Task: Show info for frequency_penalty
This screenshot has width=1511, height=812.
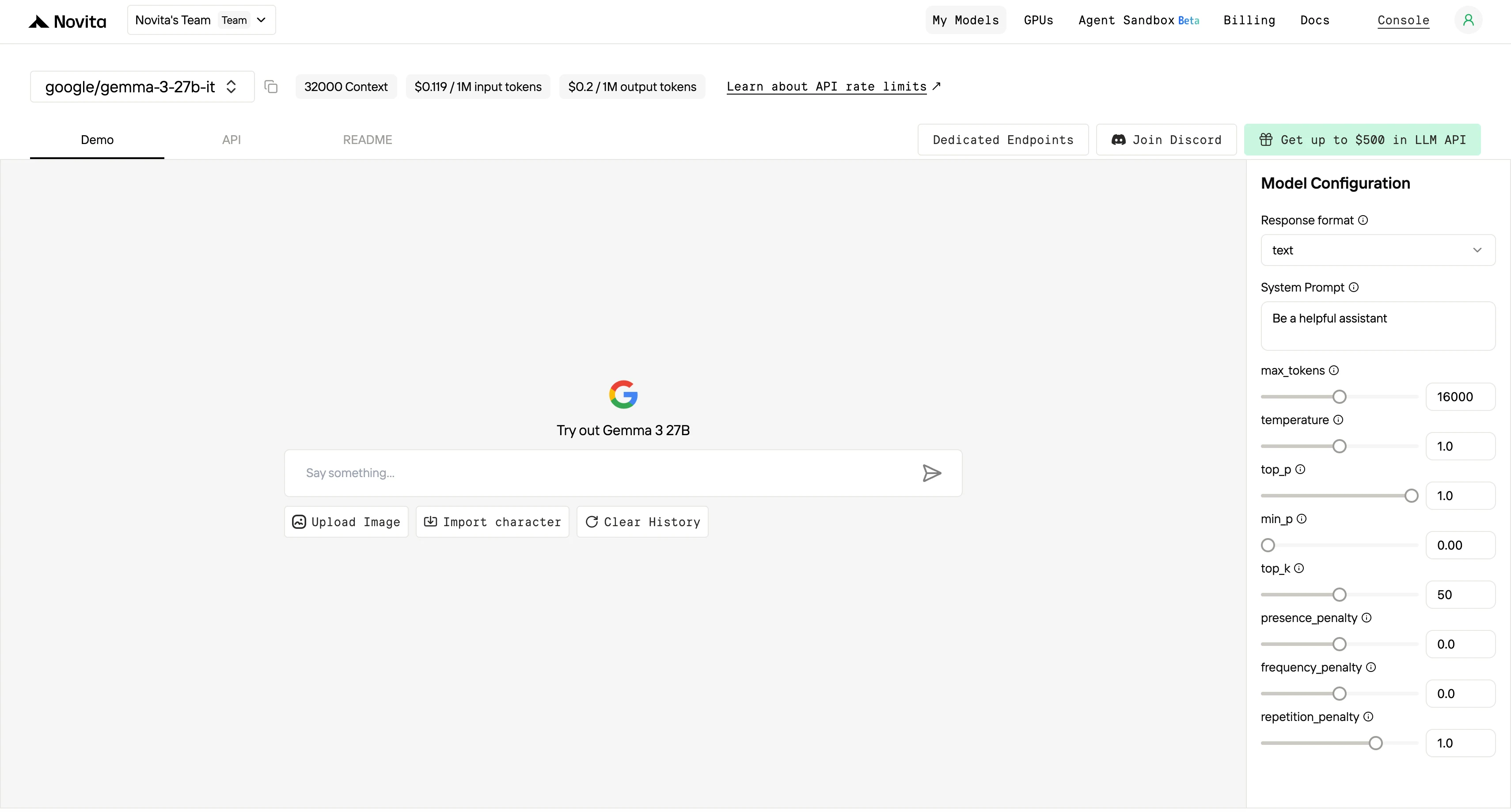Action: pyautogui.click(x=1371, y=667)
